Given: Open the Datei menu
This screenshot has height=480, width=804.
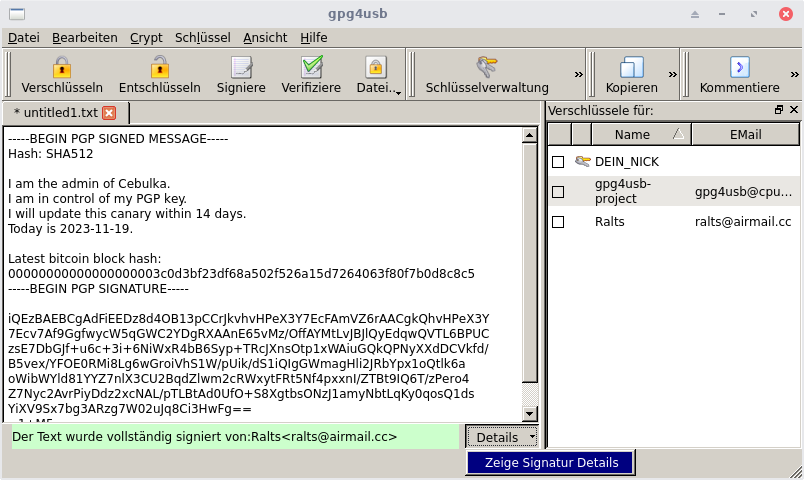Looking at the screenshot, I should pos(24,38).
